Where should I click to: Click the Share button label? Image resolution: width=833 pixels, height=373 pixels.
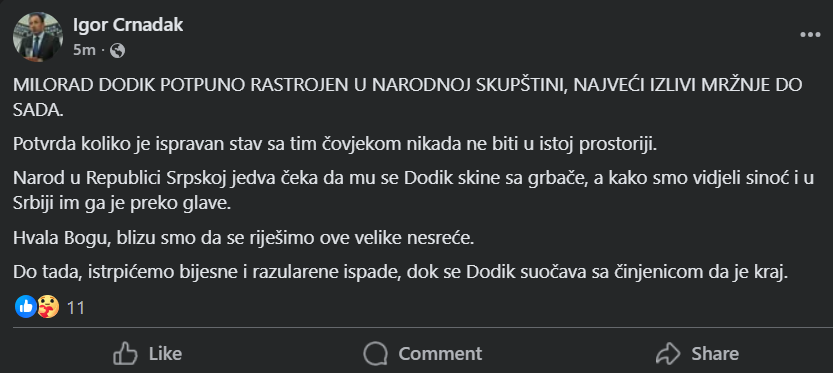(x=715, y=353)
